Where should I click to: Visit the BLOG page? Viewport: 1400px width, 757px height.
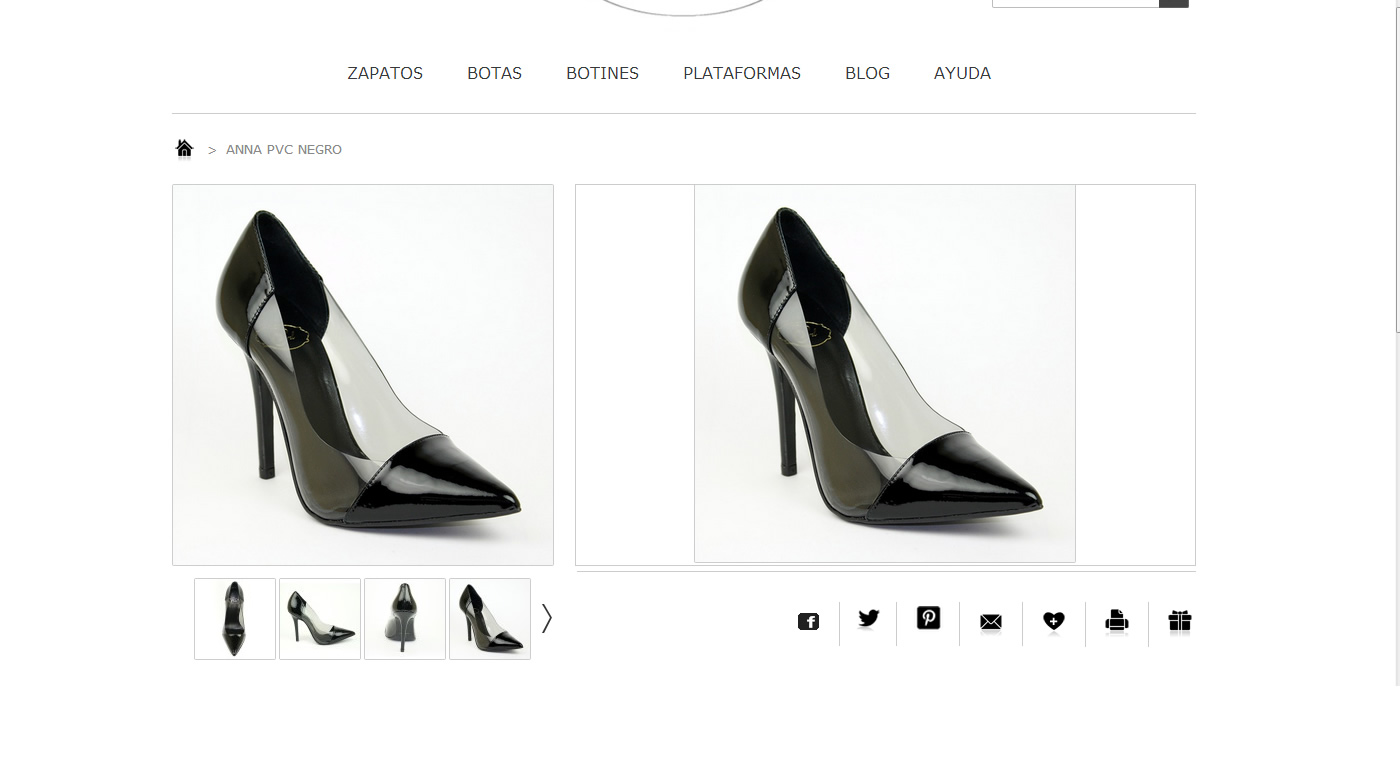[x=867, y=73]
